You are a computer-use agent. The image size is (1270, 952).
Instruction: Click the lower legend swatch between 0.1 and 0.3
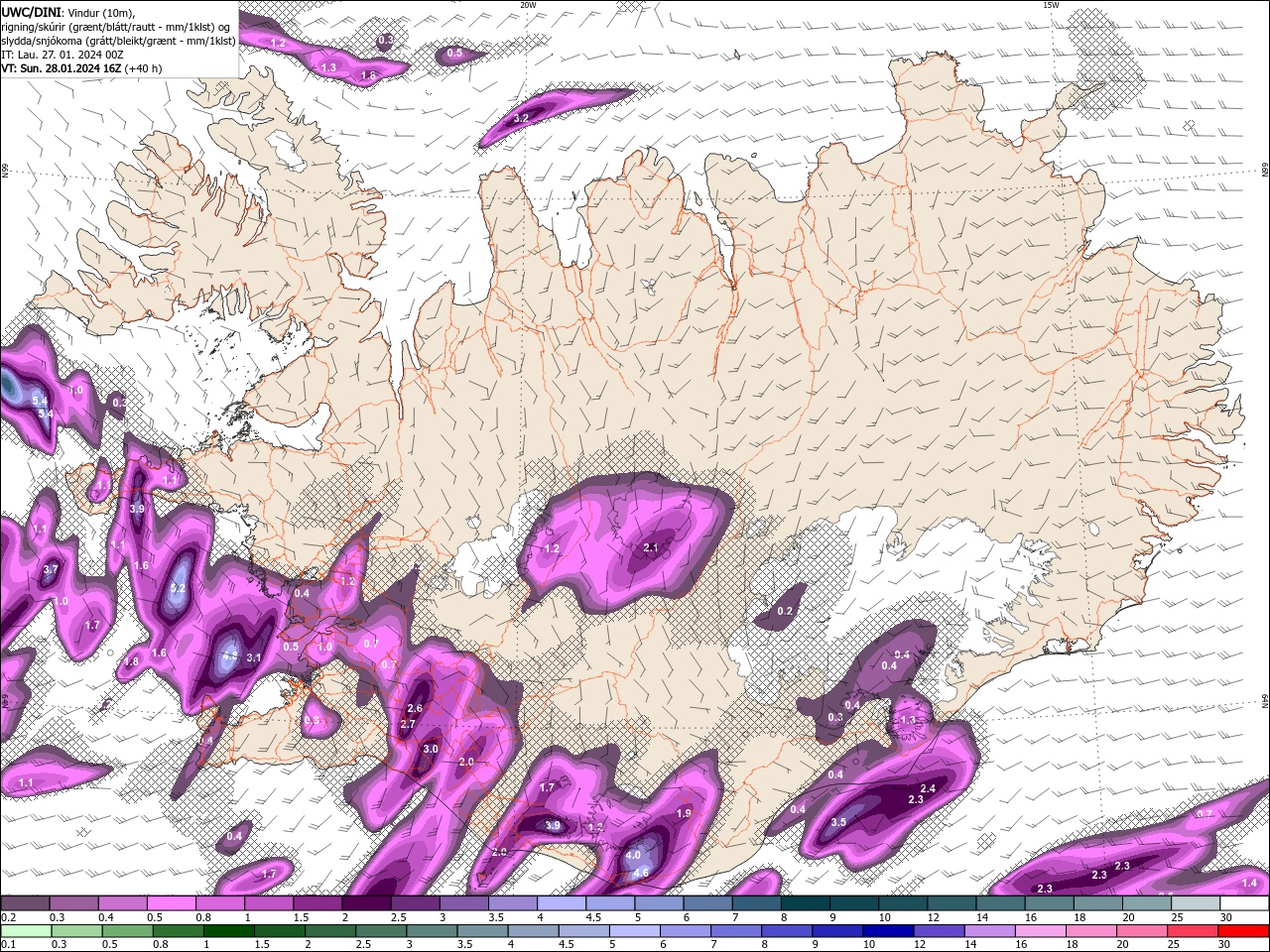coord(25,929)
